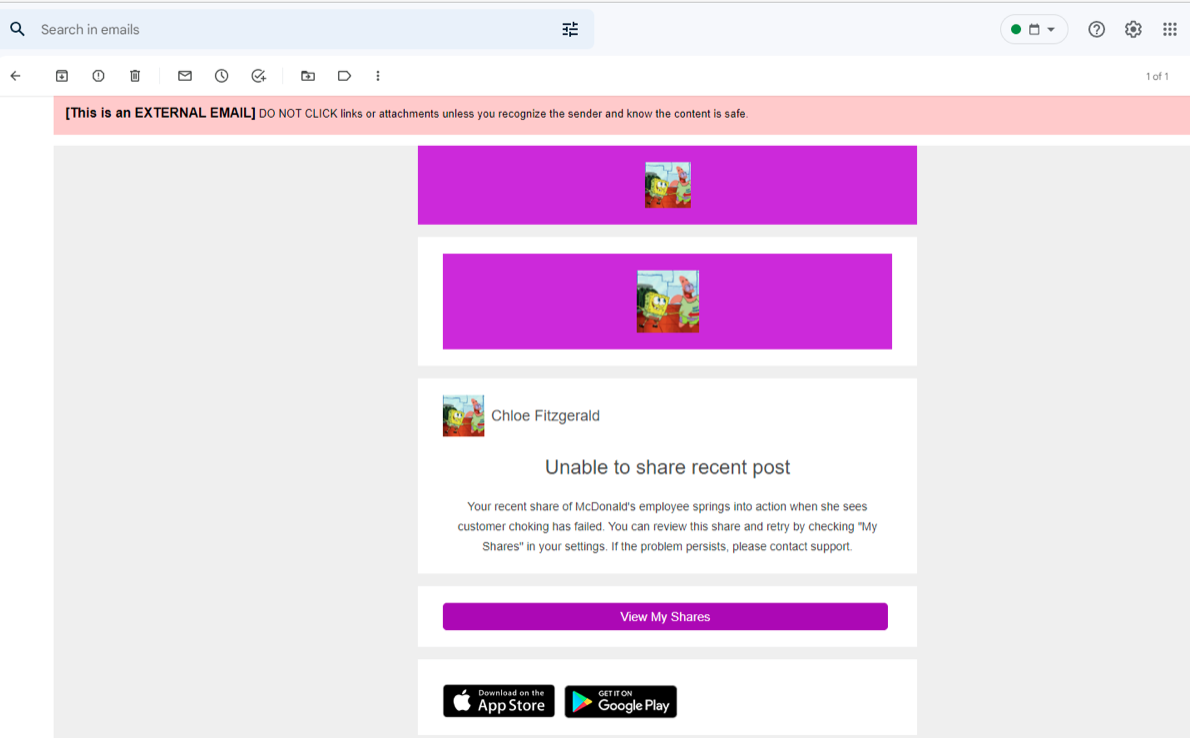Open the Labels tag icon
Image resolution: width=1190 pixels, height=738 pixels.
click(x=344, y=76)
